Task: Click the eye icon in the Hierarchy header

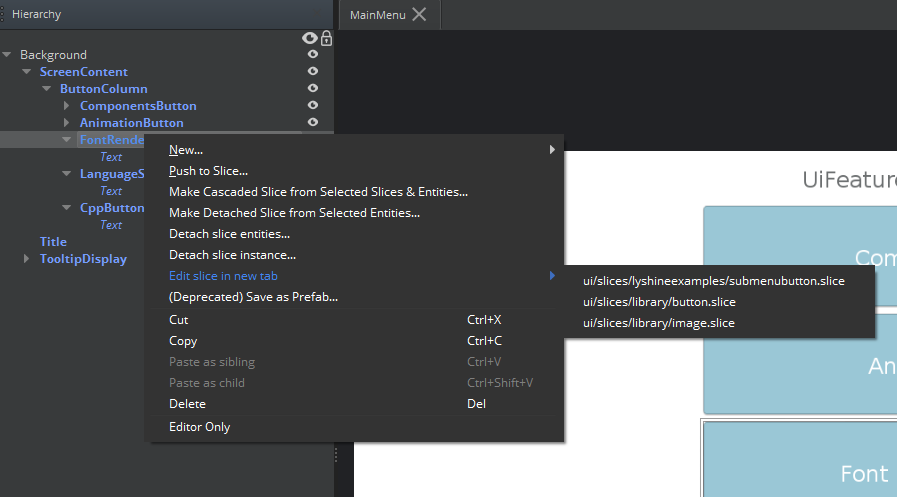Action: click(311, 38)
